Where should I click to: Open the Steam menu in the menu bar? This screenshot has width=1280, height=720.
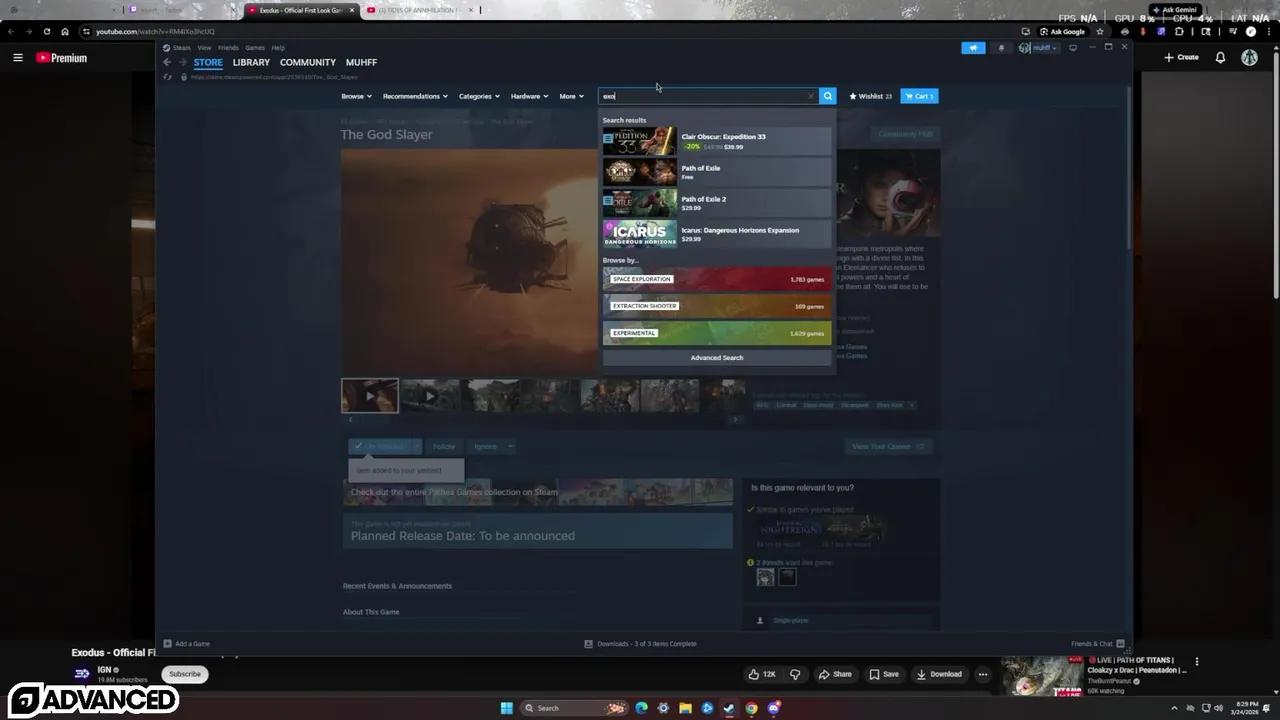coord(181,48)
